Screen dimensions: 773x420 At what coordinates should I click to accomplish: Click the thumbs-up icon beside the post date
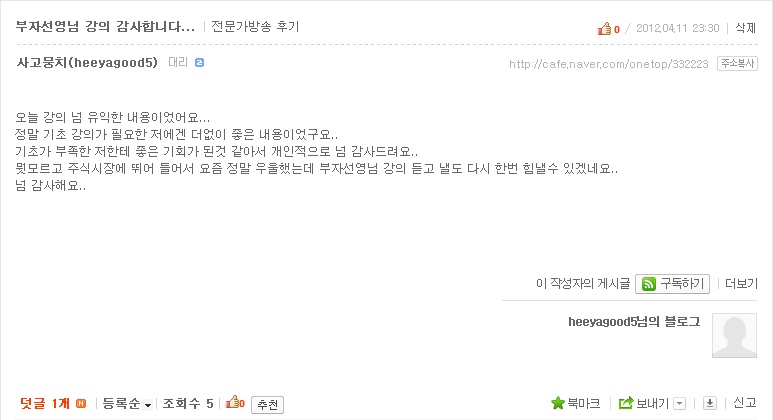click(604, 29)
